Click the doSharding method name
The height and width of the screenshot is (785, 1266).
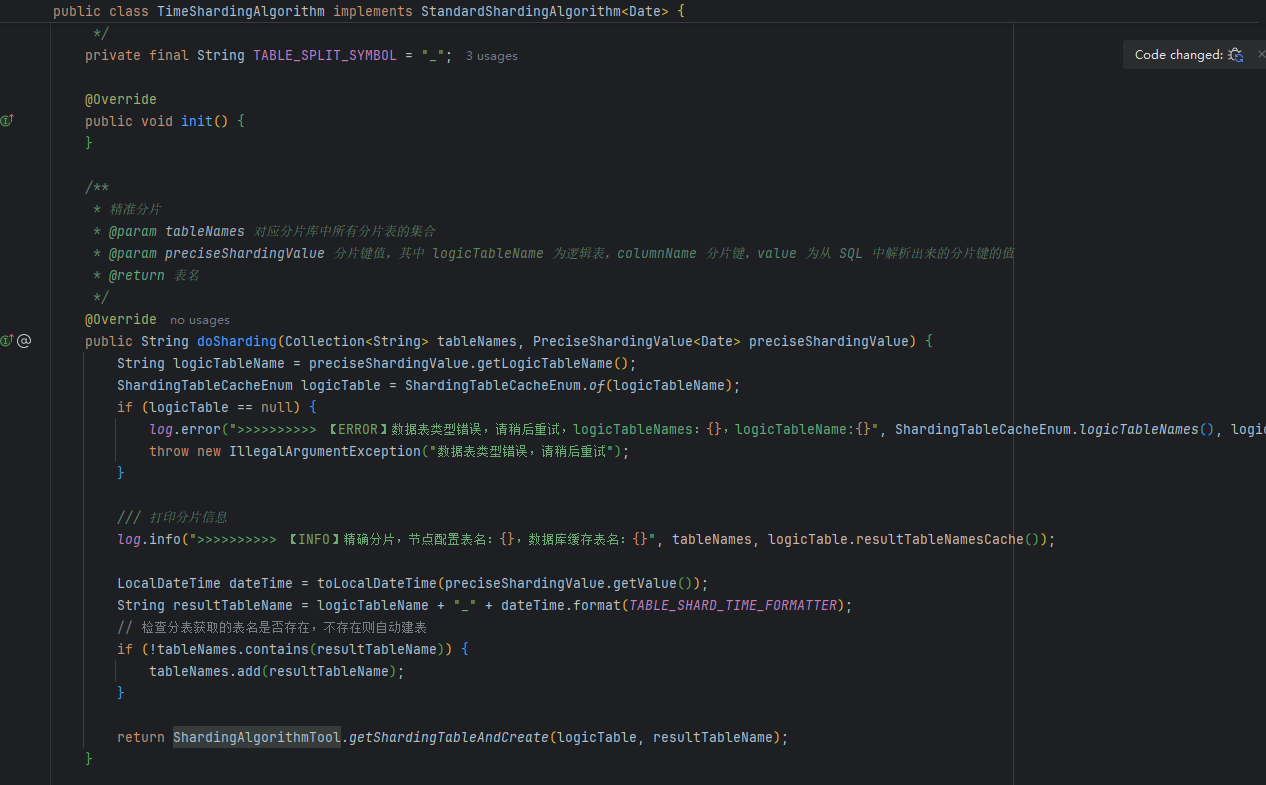(x=237, y=341)
